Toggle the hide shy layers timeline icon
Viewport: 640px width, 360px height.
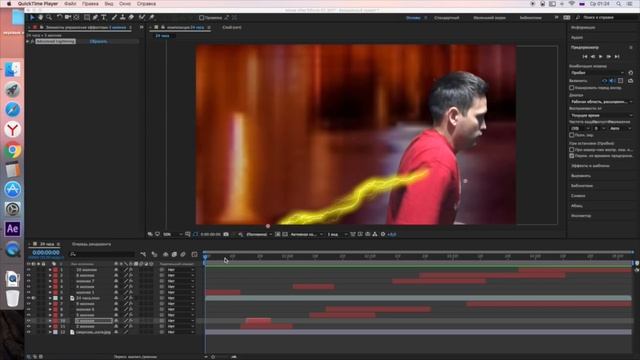point(165,254)
